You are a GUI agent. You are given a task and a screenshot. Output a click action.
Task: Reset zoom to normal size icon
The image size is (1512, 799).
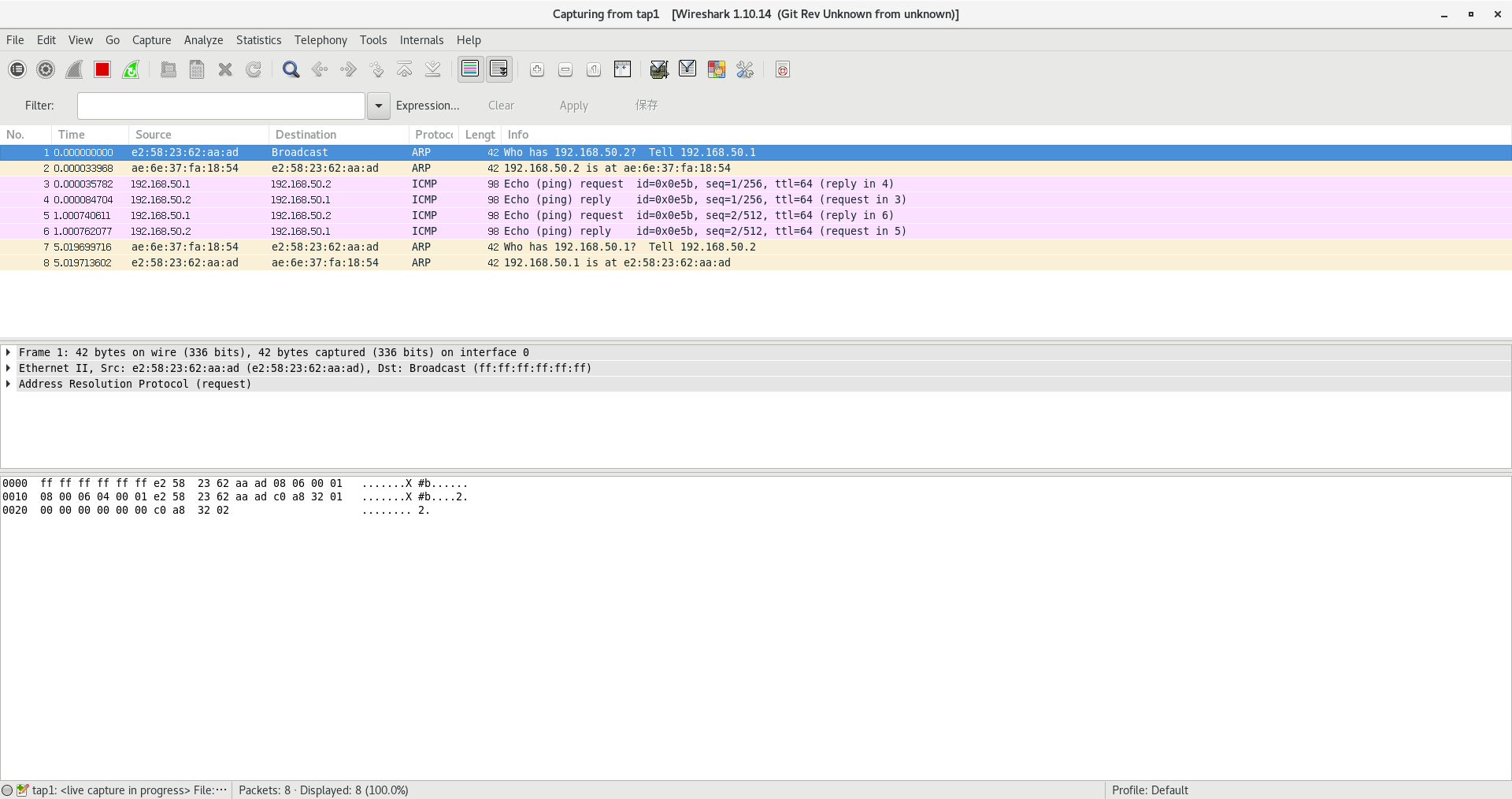pyautogui.click(x=594, y=70)
